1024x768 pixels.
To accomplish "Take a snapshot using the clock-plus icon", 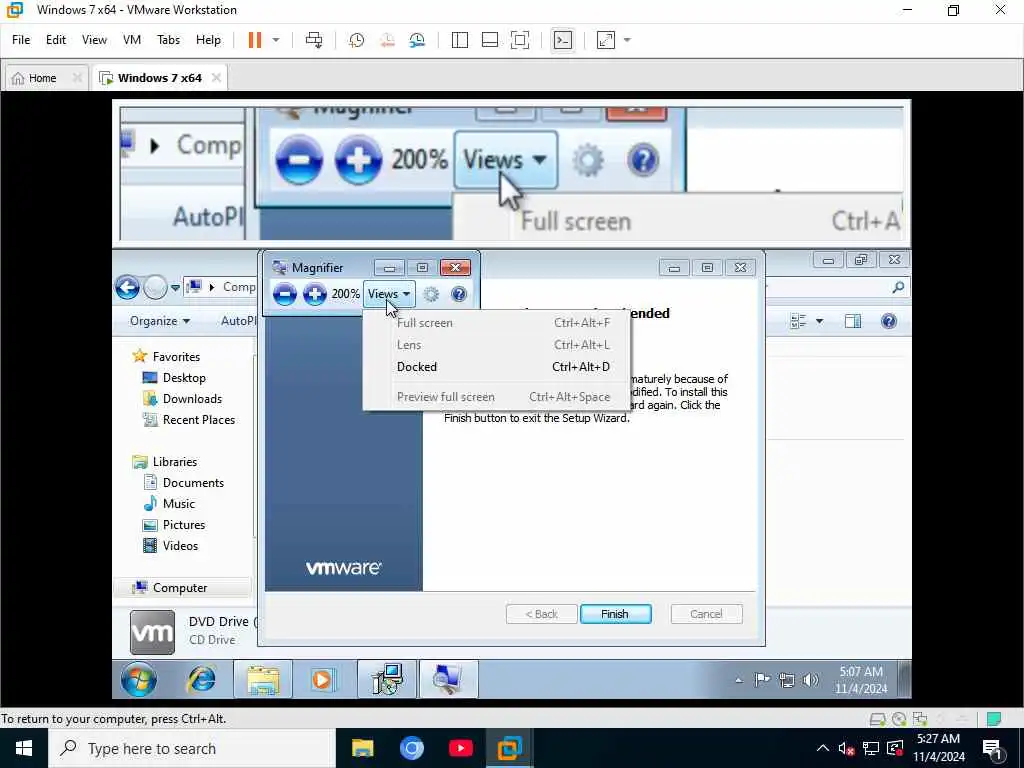I will click(357, 40).
